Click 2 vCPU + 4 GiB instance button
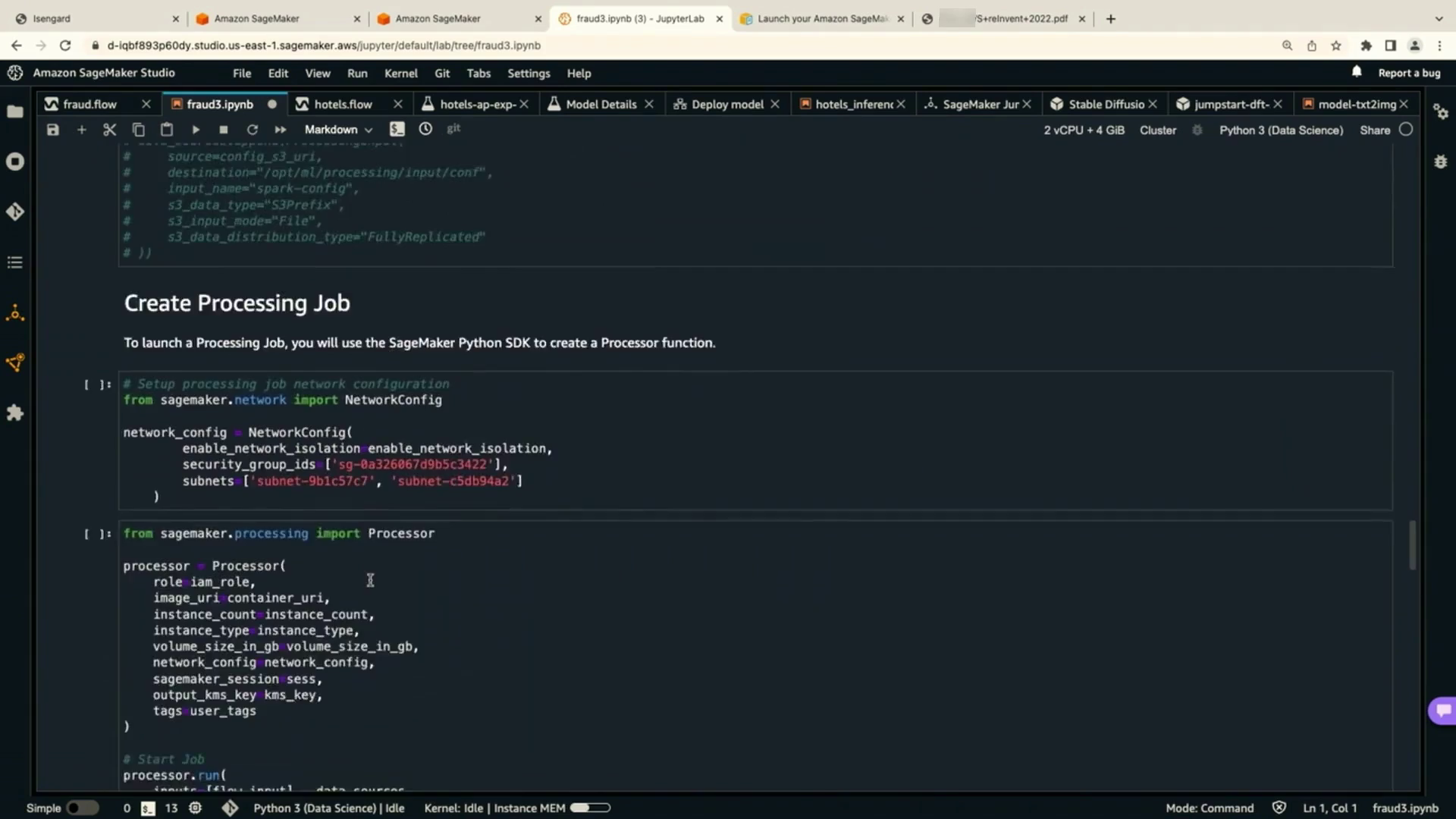 1084,130
